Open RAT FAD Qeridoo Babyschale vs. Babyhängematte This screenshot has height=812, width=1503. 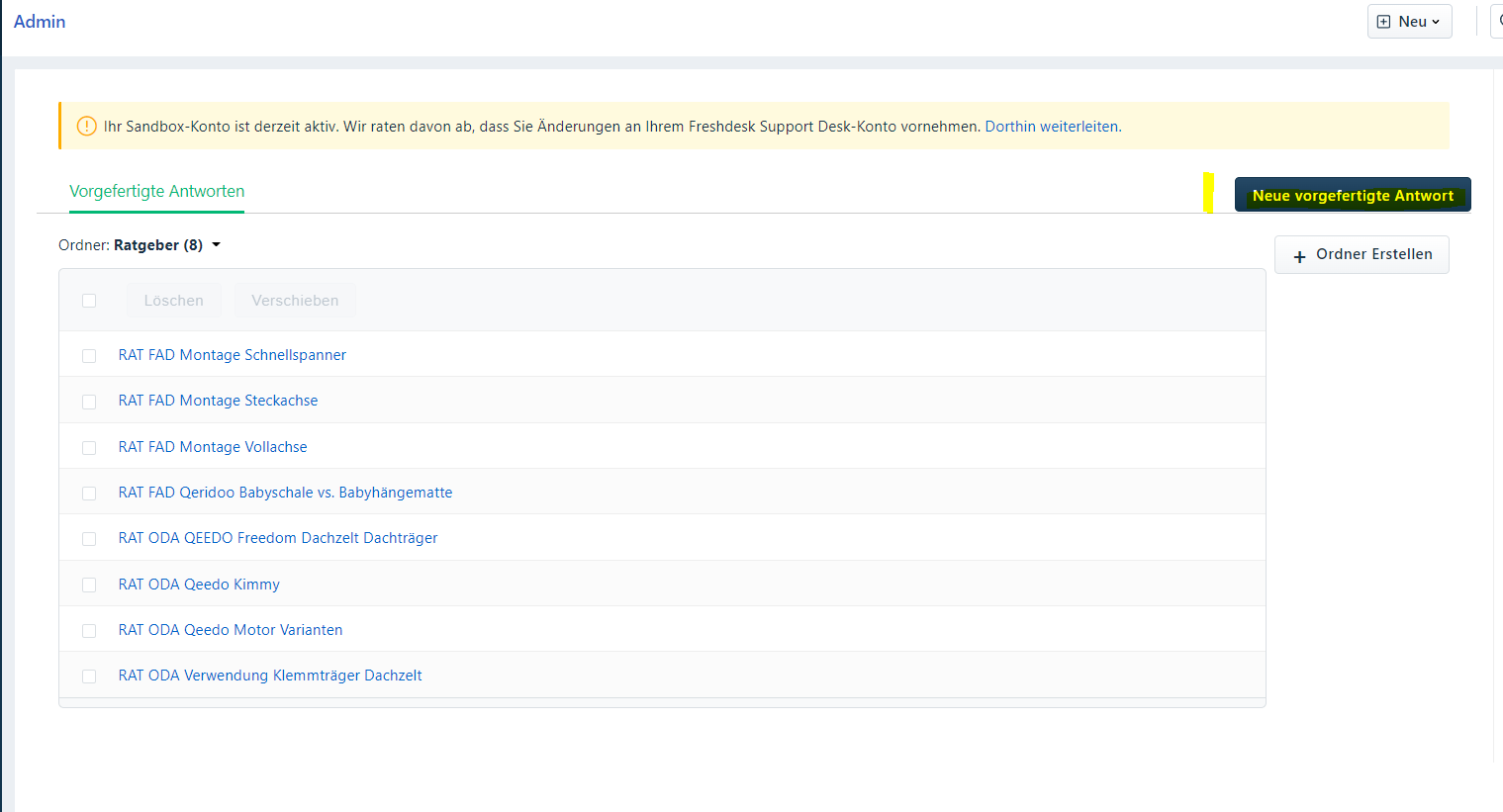point(285,493)
